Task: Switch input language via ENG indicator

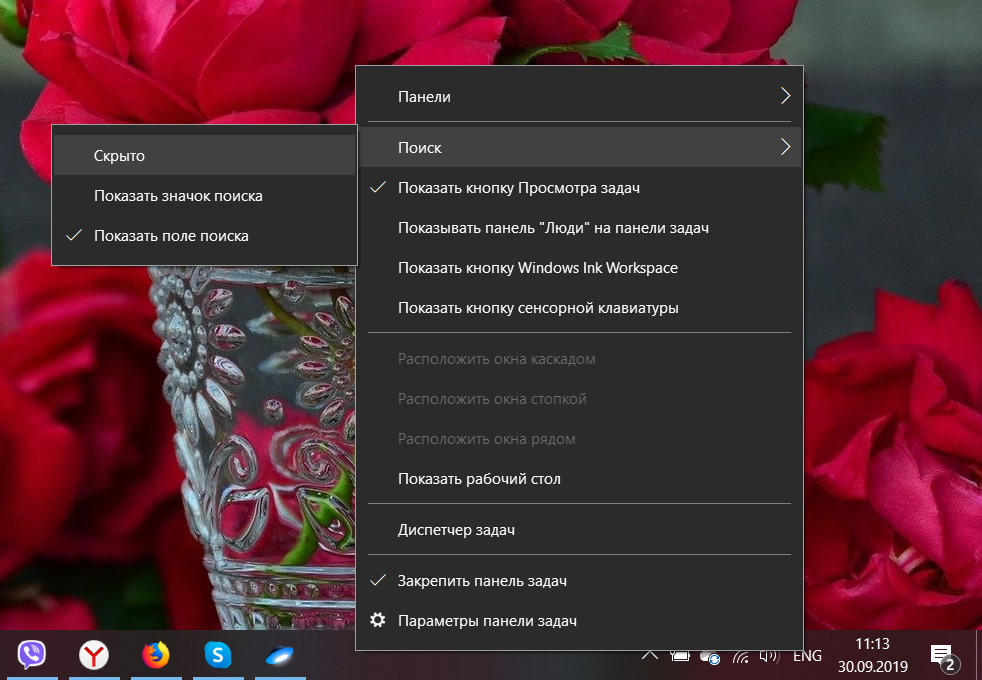Action: click(807, 656)
